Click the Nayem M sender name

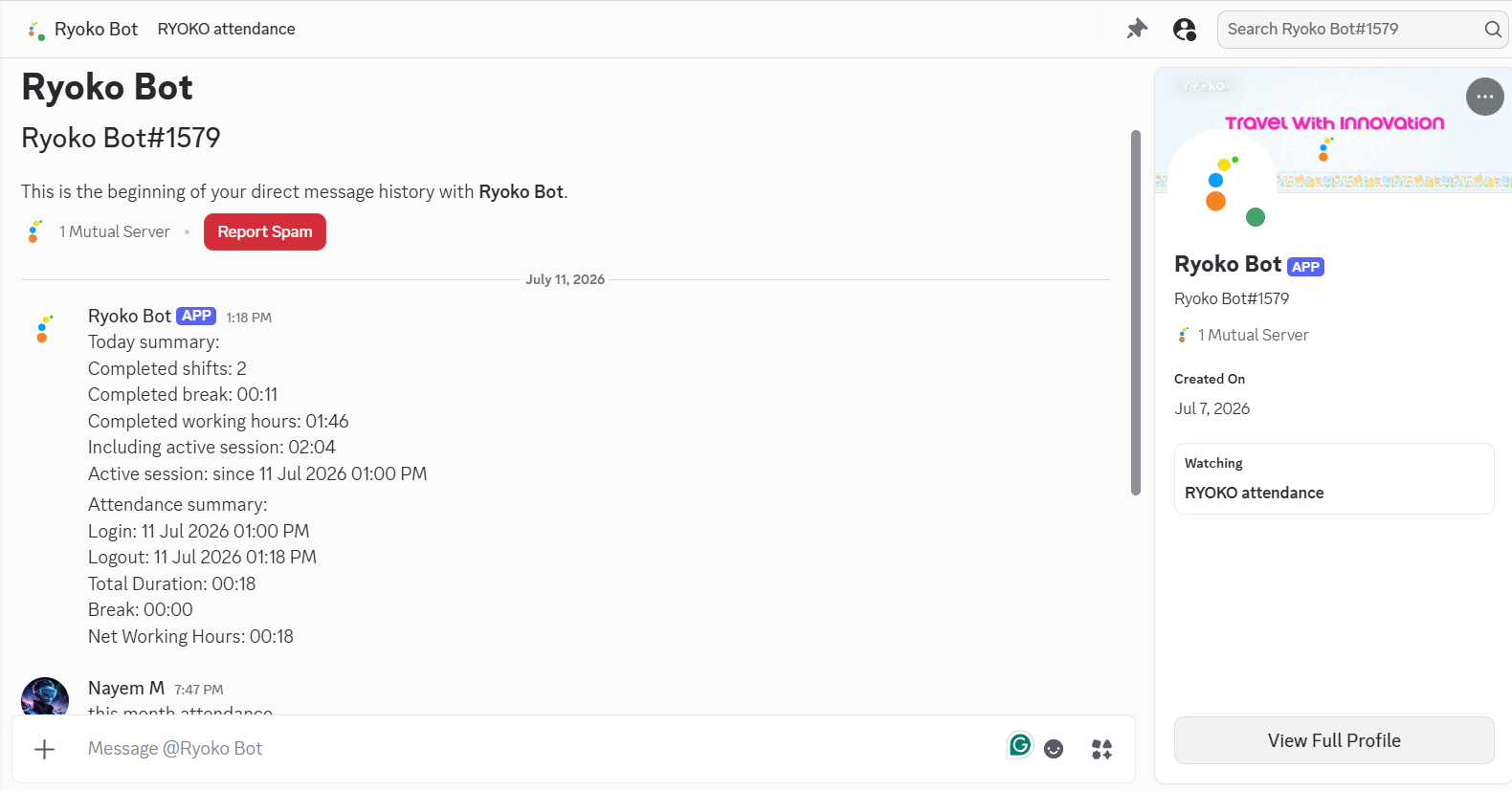click(x=126, y=689)
